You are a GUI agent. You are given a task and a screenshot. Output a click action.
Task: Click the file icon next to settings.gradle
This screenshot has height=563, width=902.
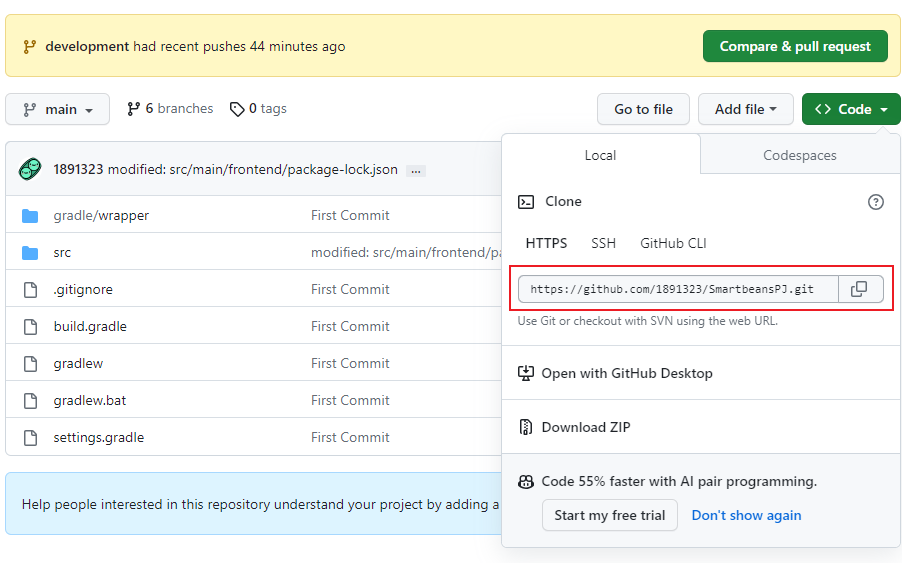click(30, 438)
